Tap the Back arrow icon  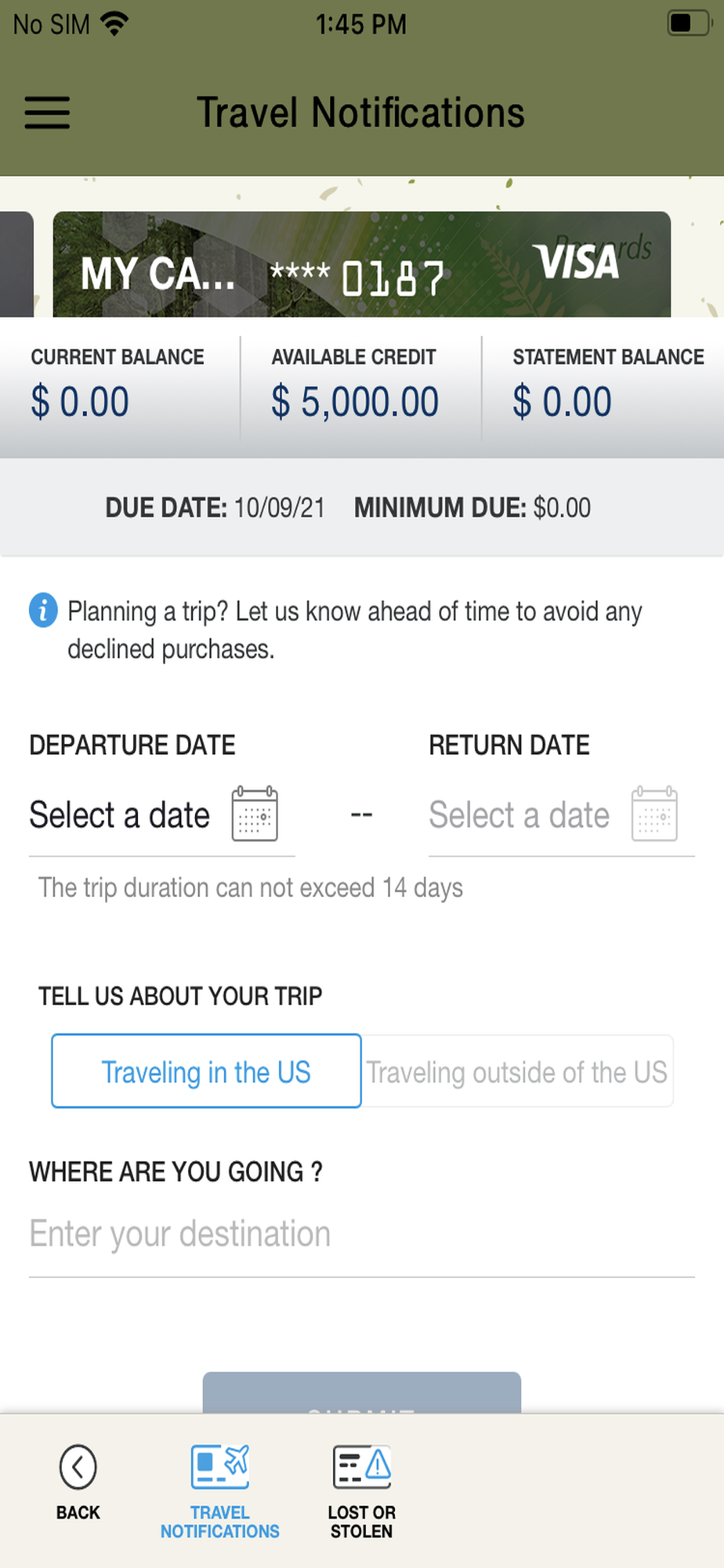(78, 1467)
